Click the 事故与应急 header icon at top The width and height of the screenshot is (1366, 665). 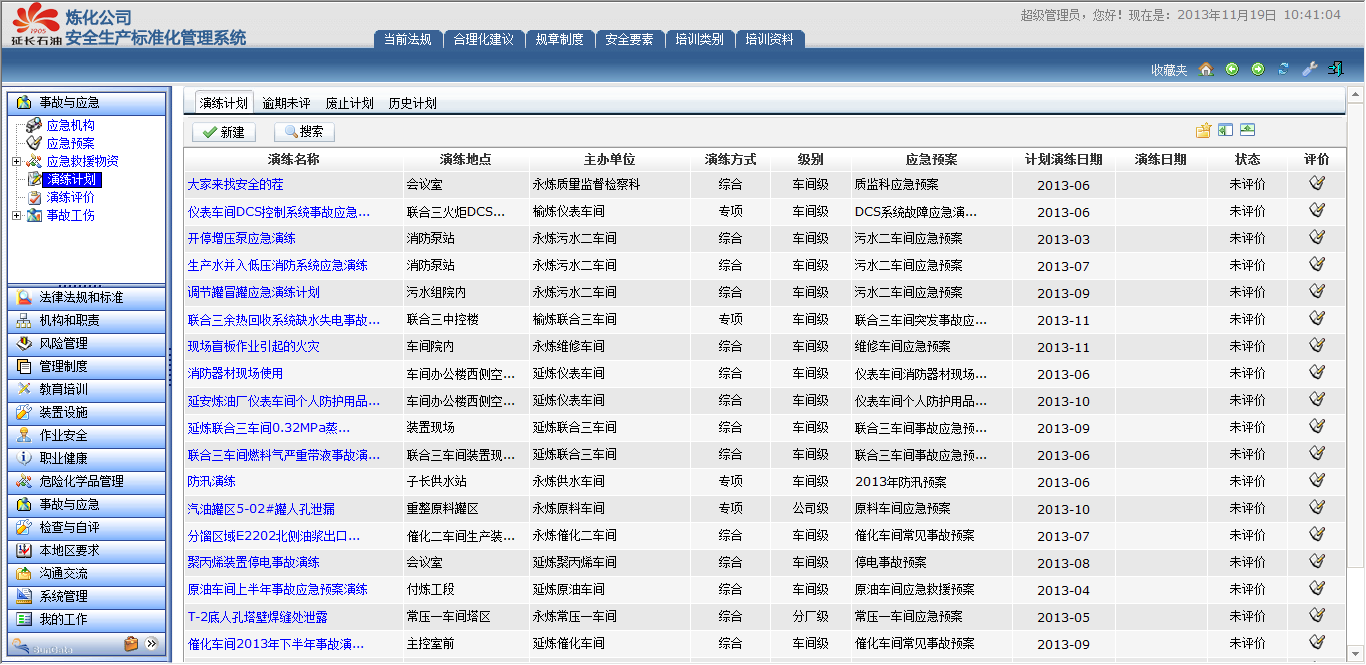point(24,103)
